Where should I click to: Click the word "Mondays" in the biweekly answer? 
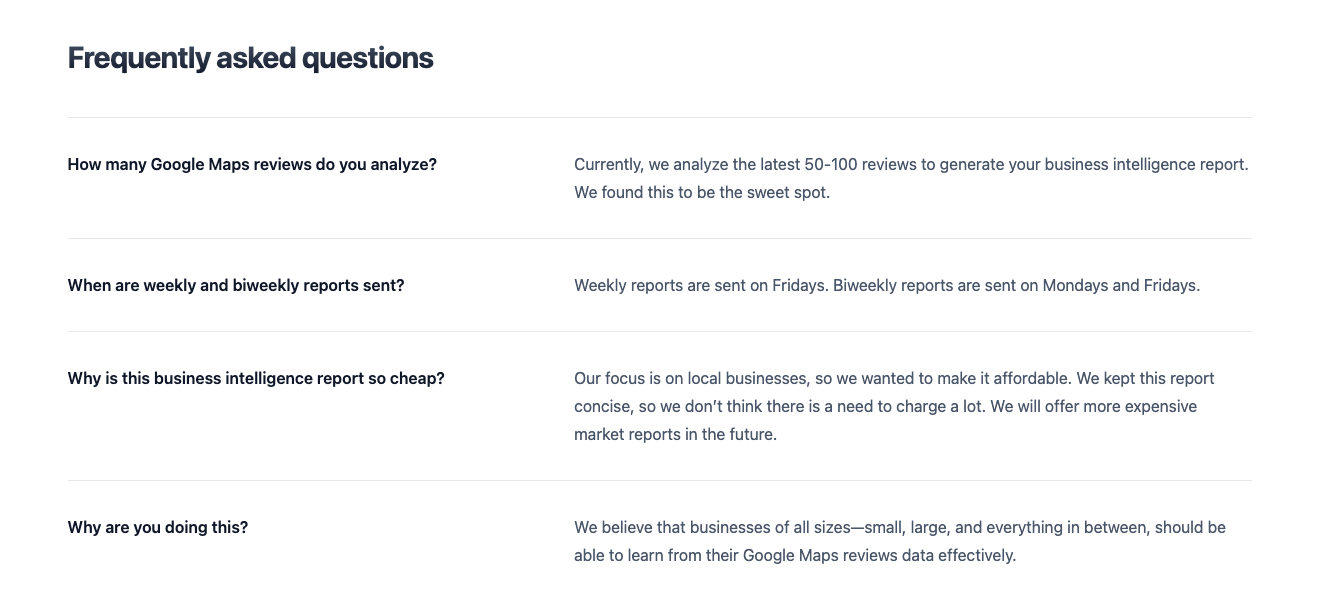[1075, 286]
